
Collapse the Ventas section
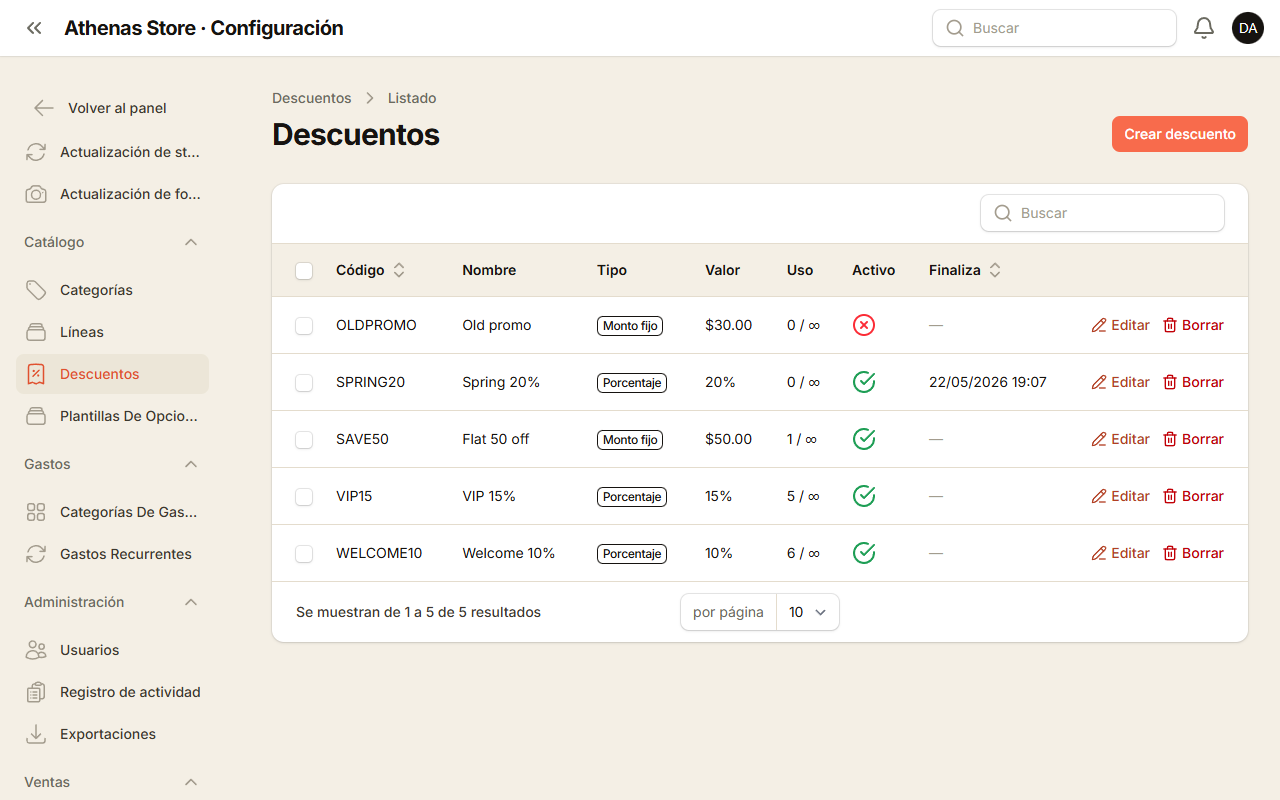[191, 782]
